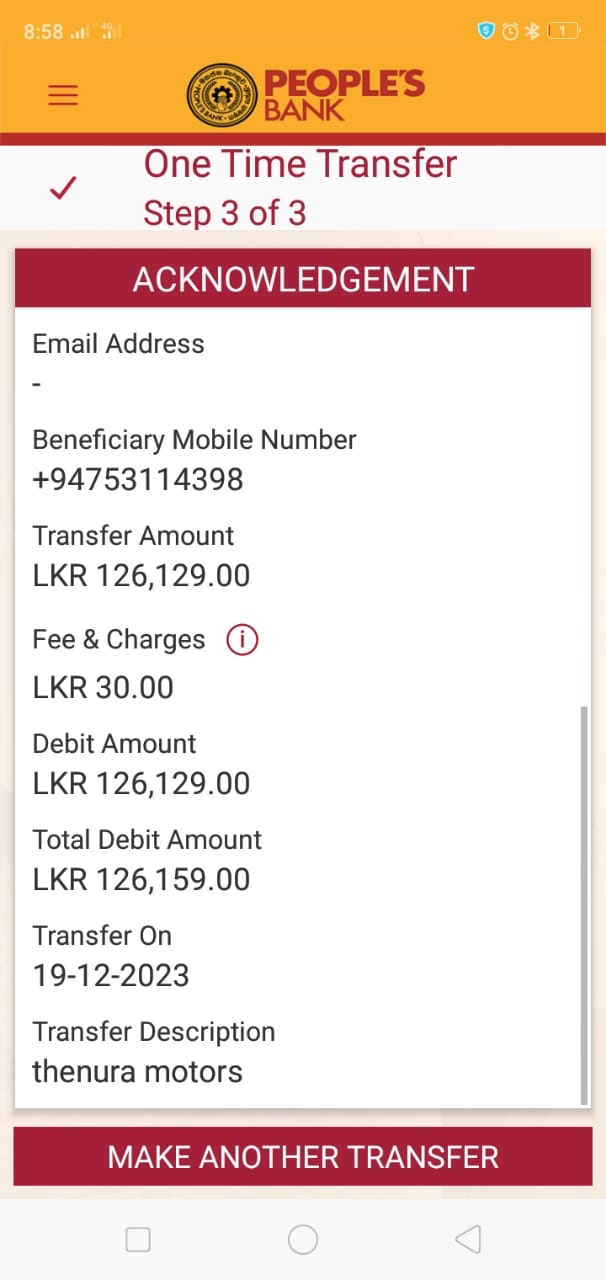Tap the Transfer On date 19-12-2023

(x=111, y=976)
